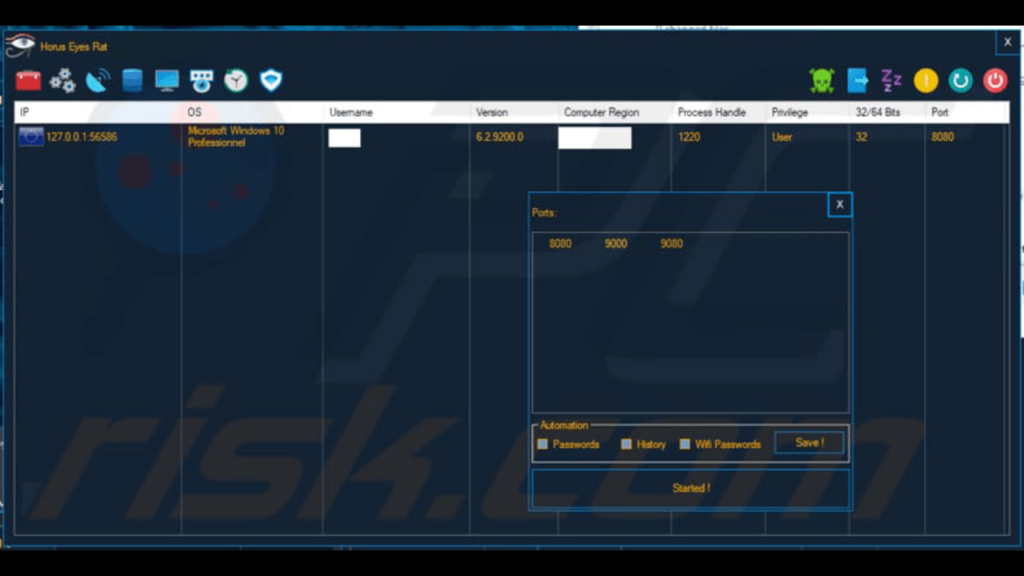Sort by Process Handle column header

point(718,112)
